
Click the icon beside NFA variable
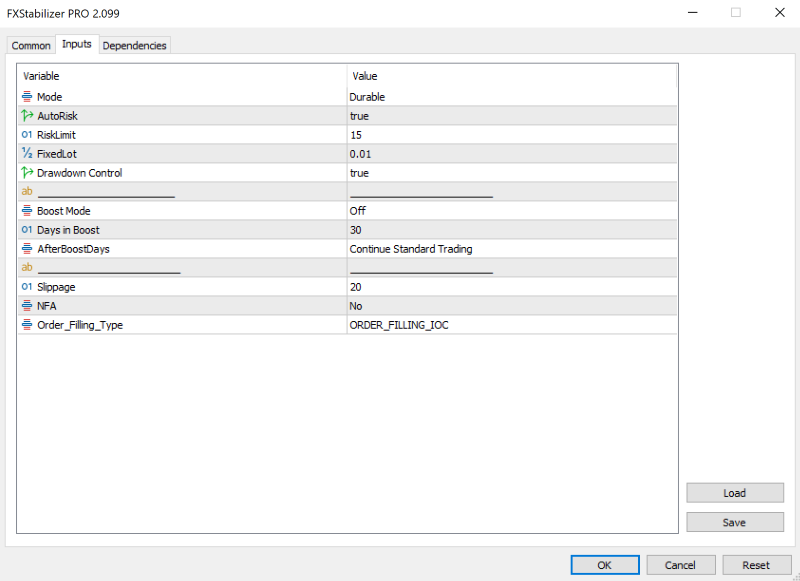click(27, 306)
